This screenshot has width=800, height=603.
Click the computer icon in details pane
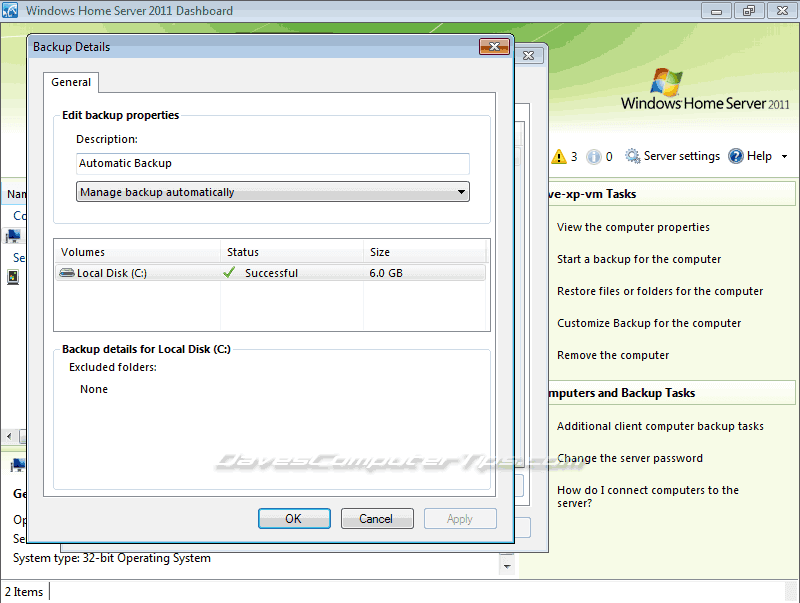tap(17, 465)
